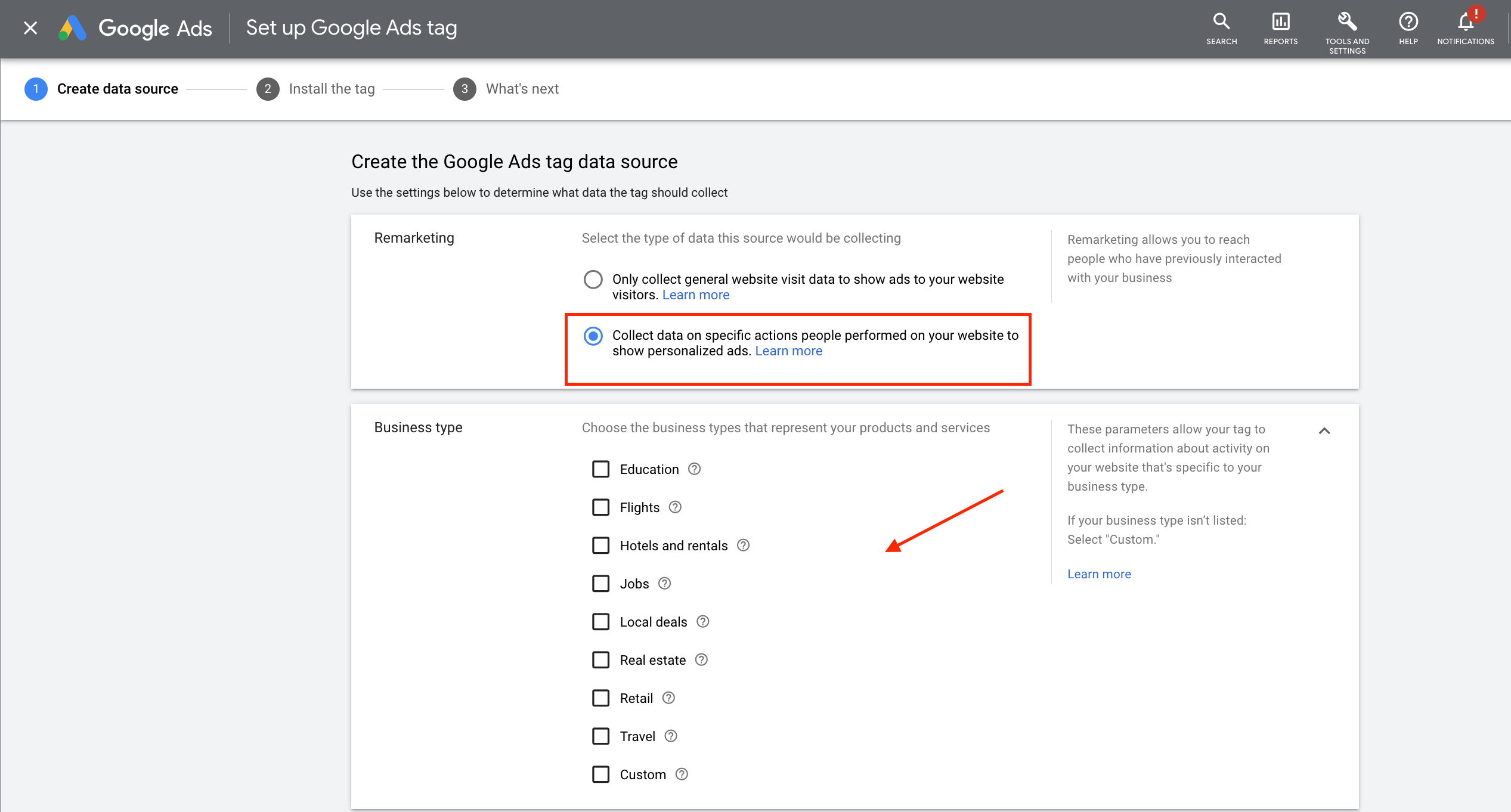Open the Search icon in header
The height and width of the screenshot is (812, 1511).
click(1221, 28)
